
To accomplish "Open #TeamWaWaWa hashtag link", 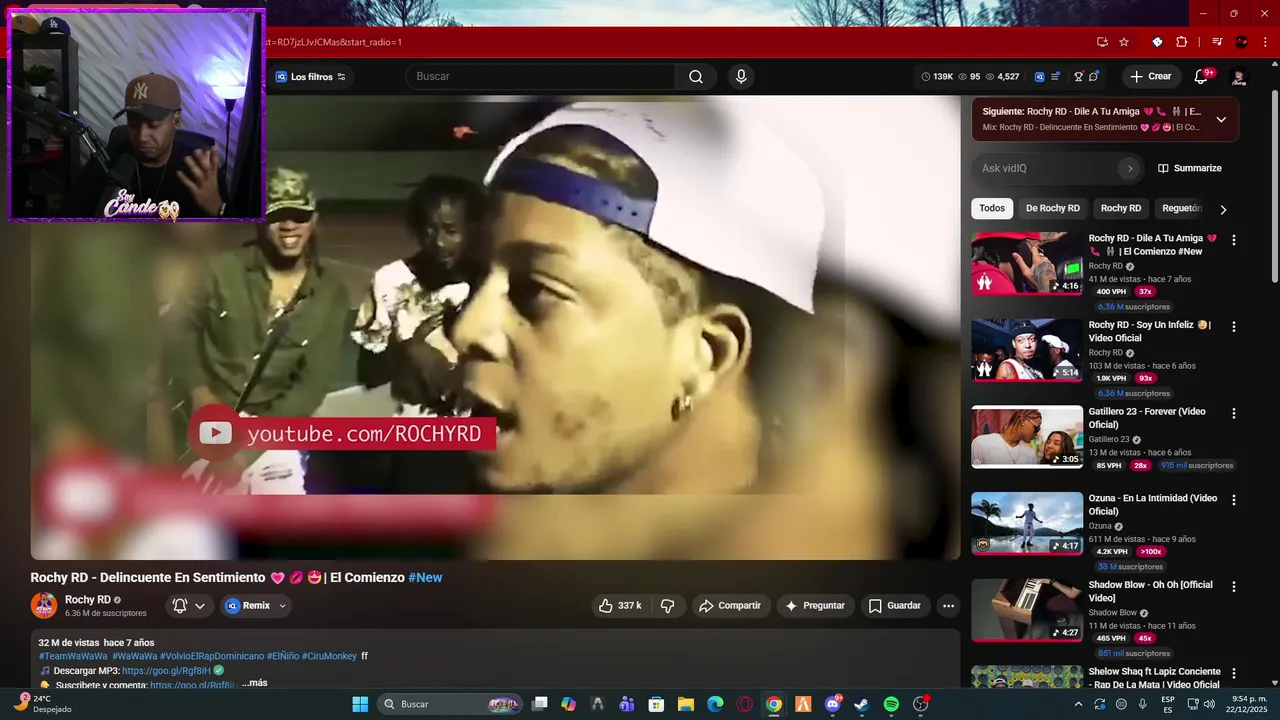I will pyautogui.click(x=73, y=656).
